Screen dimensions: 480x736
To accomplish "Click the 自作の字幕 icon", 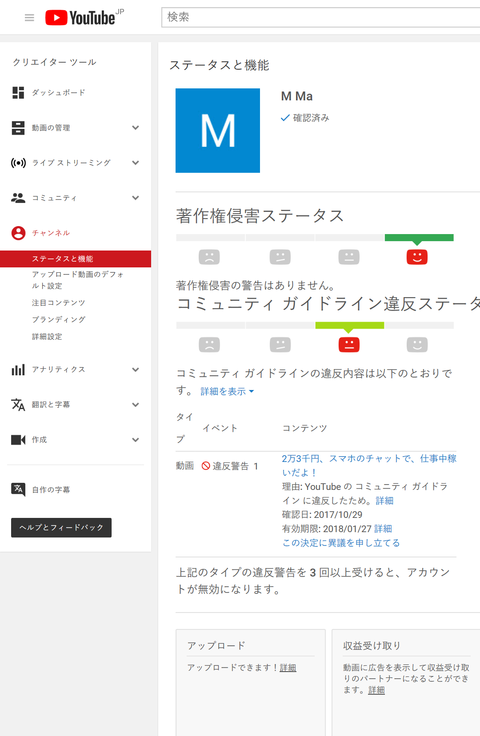I will click(18, 490).
